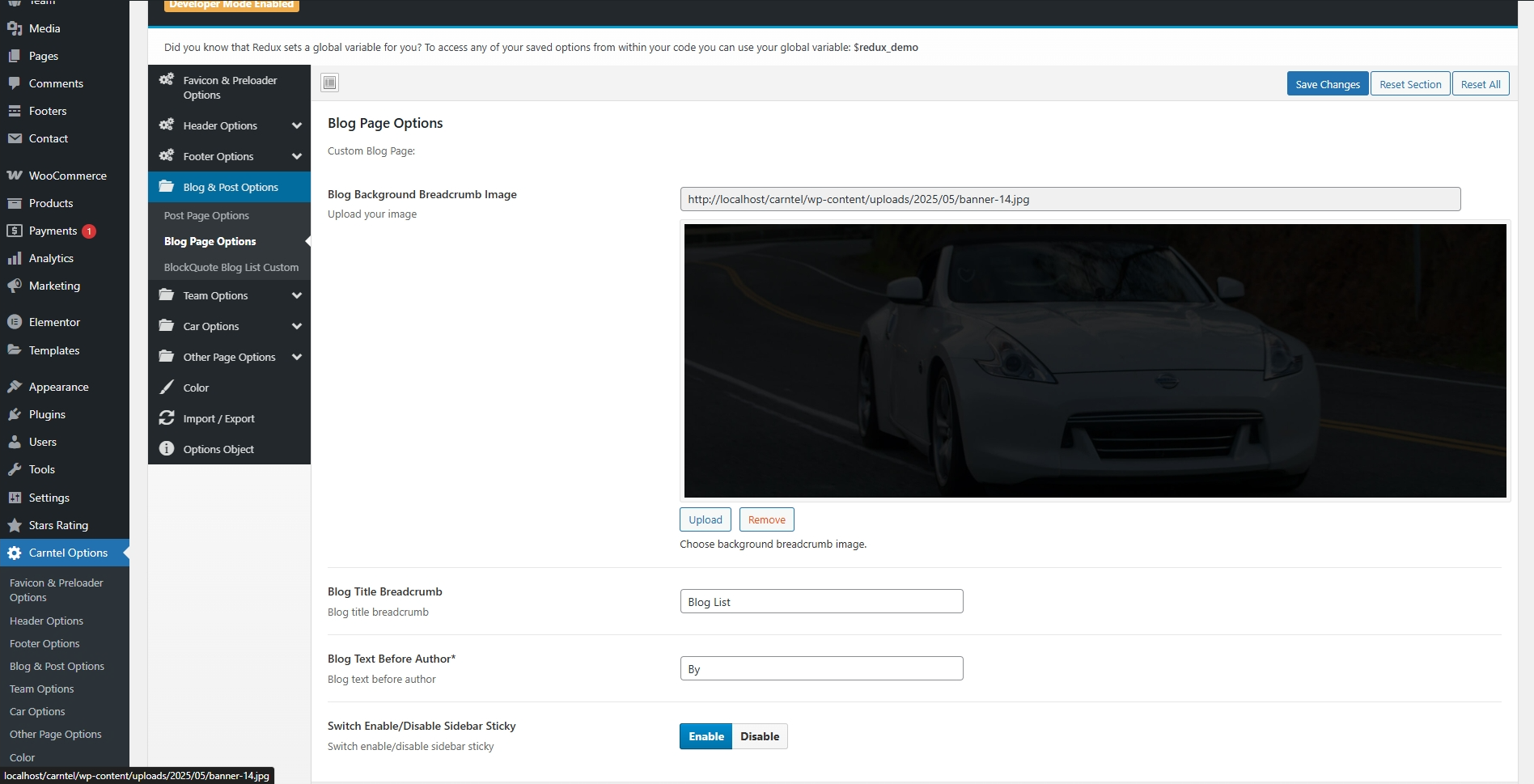Click the Color paintbrush icon

[167, 388]
